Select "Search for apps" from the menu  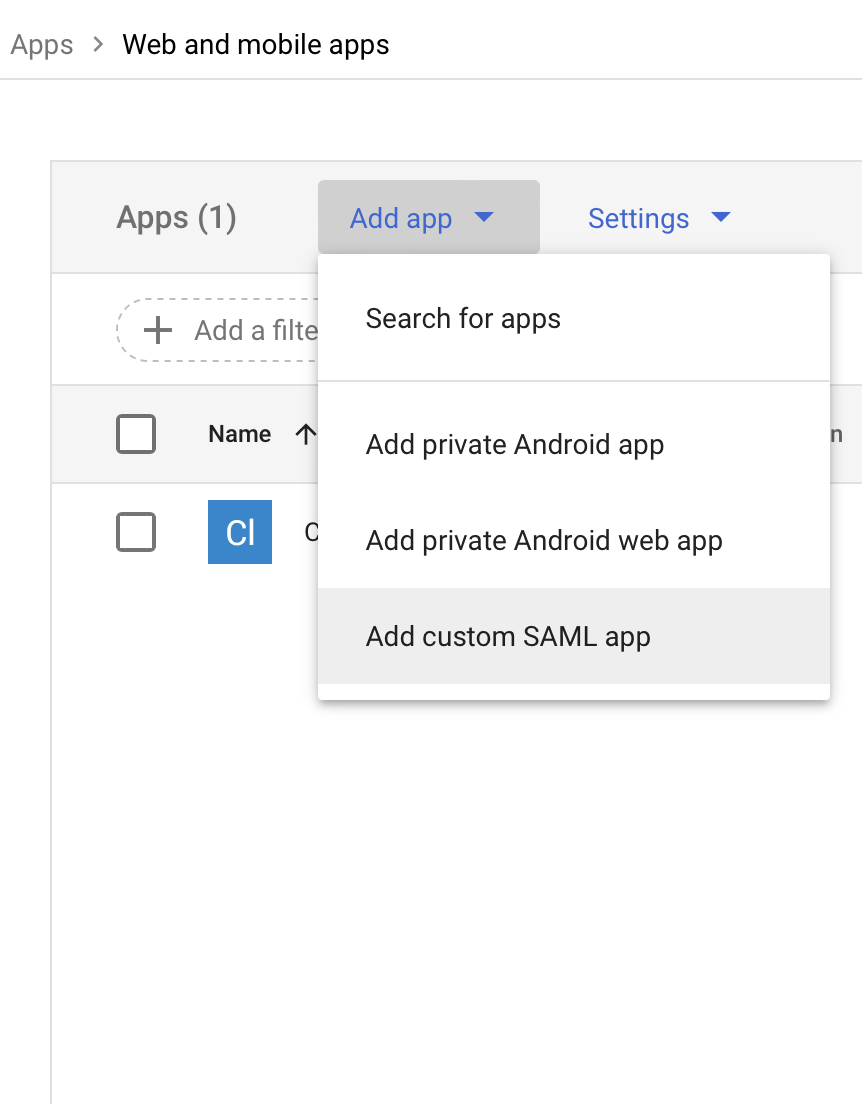pos(462,318)
